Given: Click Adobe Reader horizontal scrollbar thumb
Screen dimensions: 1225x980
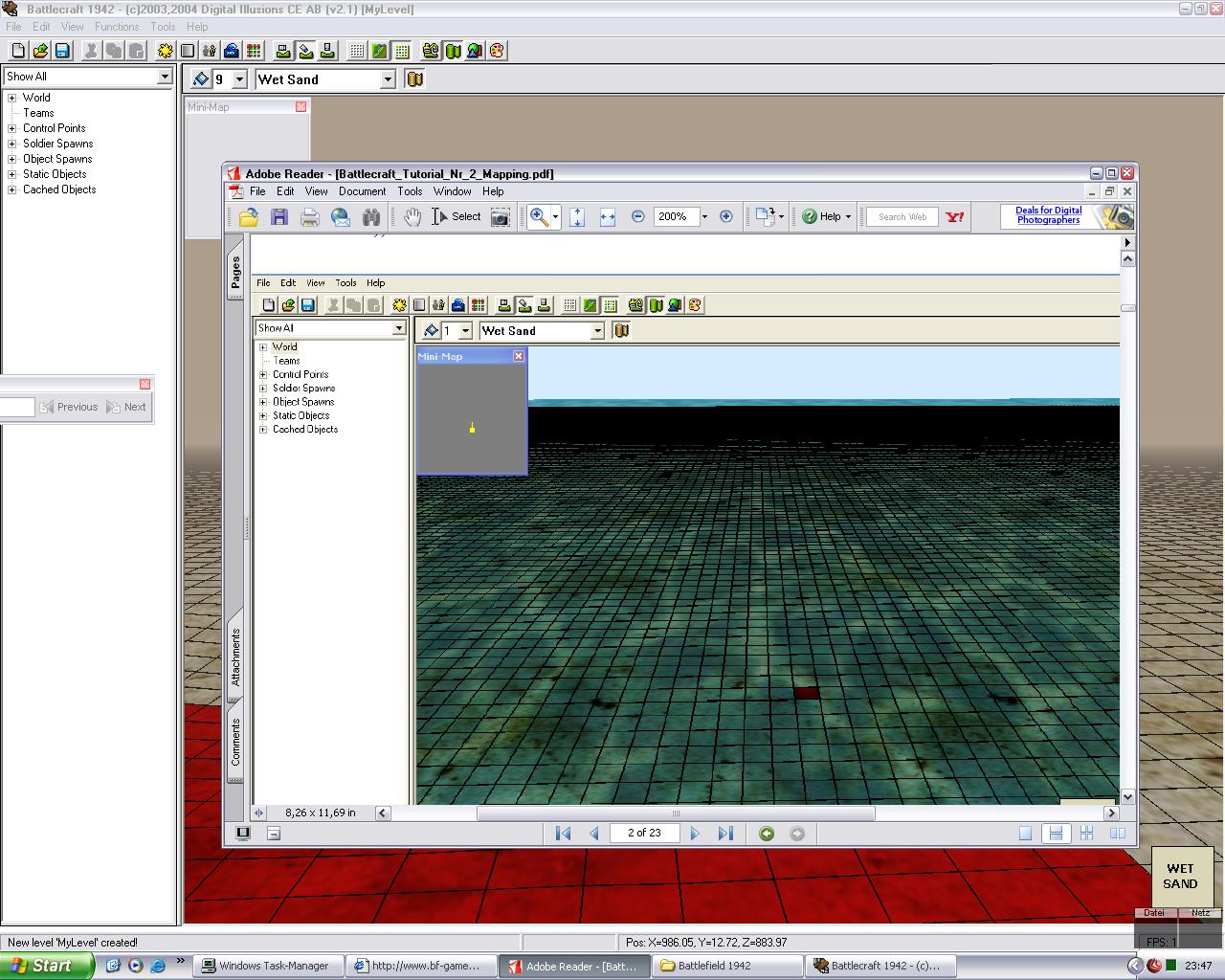Looking at the screenshot, I should (676, 813).
